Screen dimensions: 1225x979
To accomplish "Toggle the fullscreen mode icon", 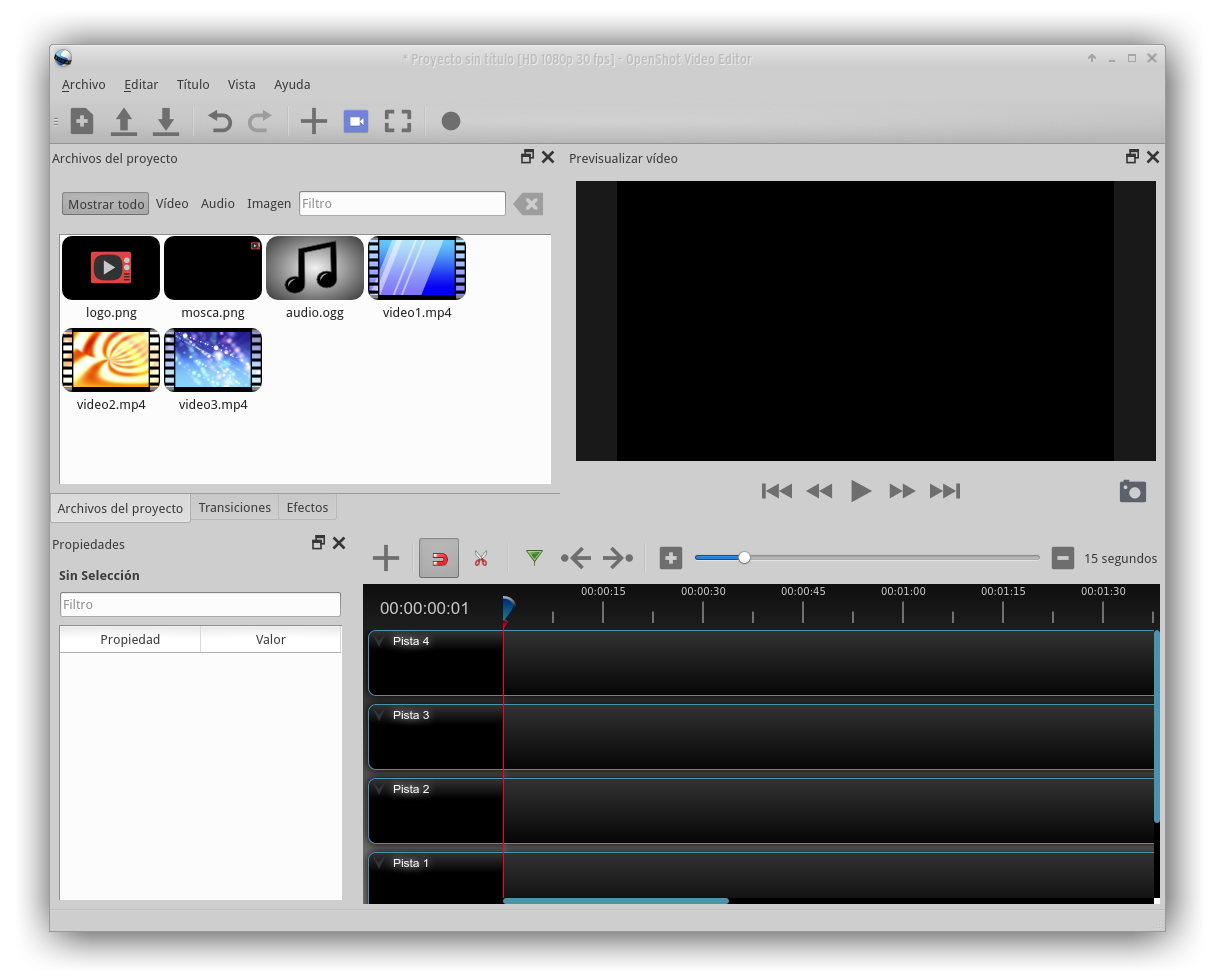I will (x=398, y=121).
